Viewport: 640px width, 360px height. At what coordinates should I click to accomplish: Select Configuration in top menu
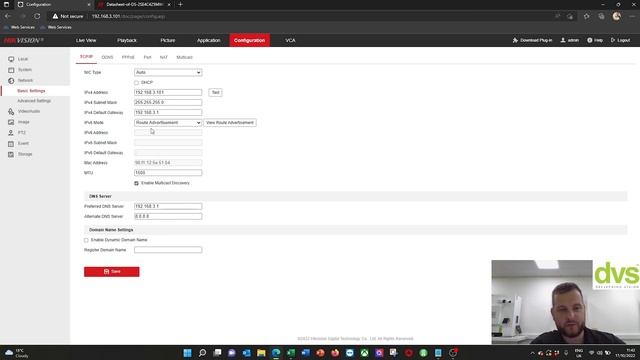(x=249, y=40)
